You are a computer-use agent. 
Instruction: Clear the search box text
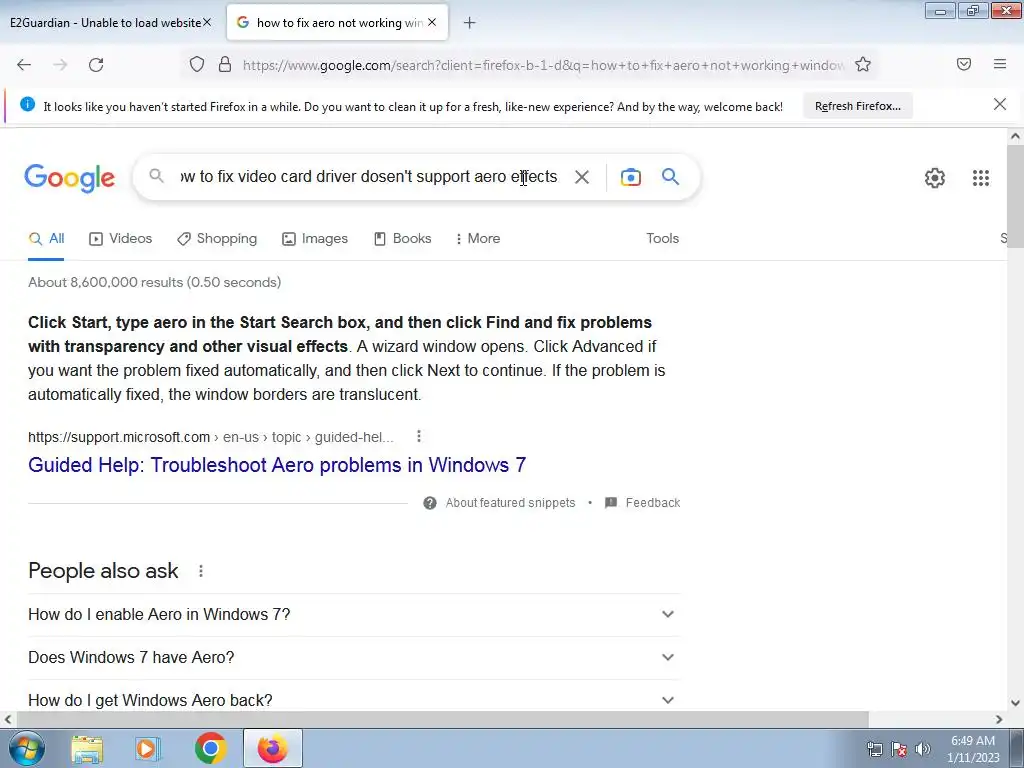pos(582,177)
